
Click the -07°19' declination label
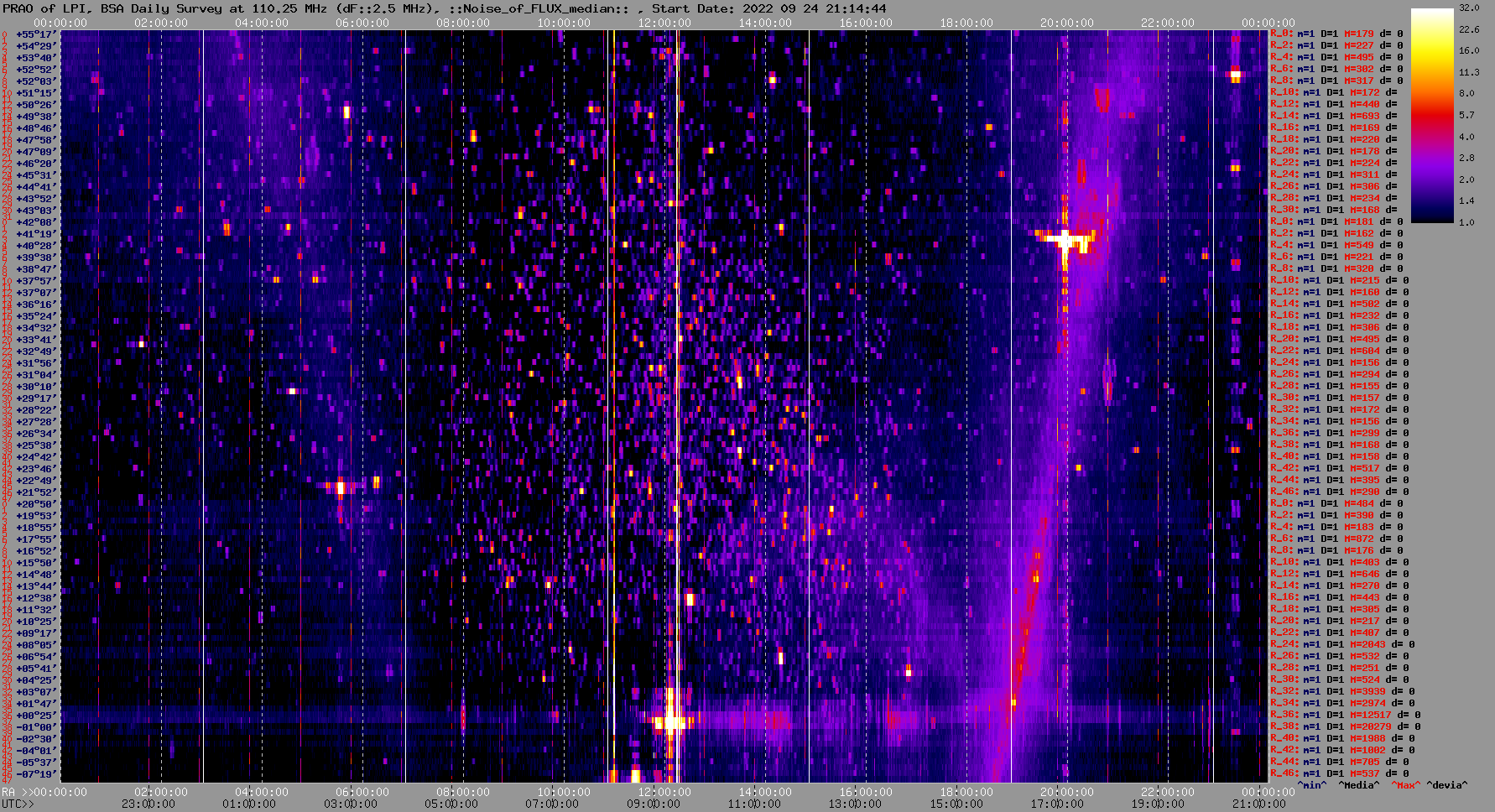[35, 773]
